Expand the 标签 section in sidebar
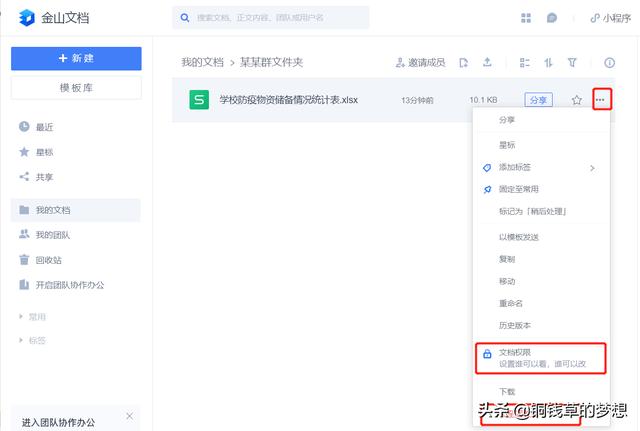The image size is (640, 431). (21, 340)
